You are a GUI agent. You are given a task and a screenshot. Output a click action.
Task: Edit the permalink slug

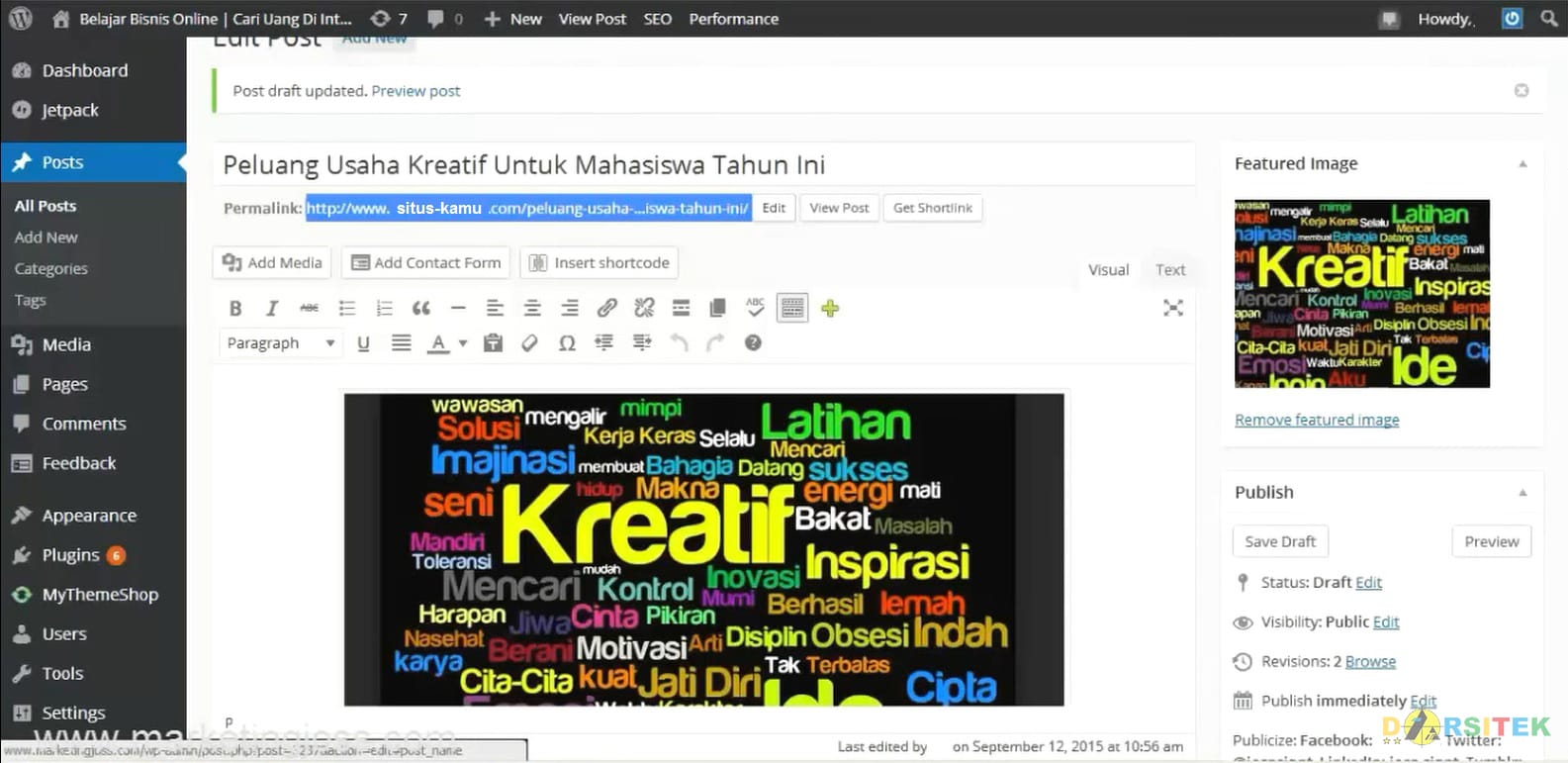774,208
